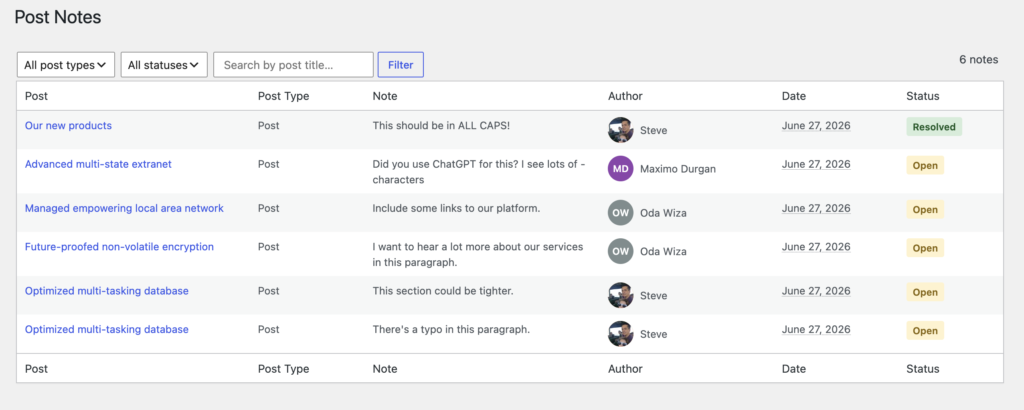Click Steve name in Our new products row
The height and width of the screenshot is (410, 1024).
click(x=654, y=130)
